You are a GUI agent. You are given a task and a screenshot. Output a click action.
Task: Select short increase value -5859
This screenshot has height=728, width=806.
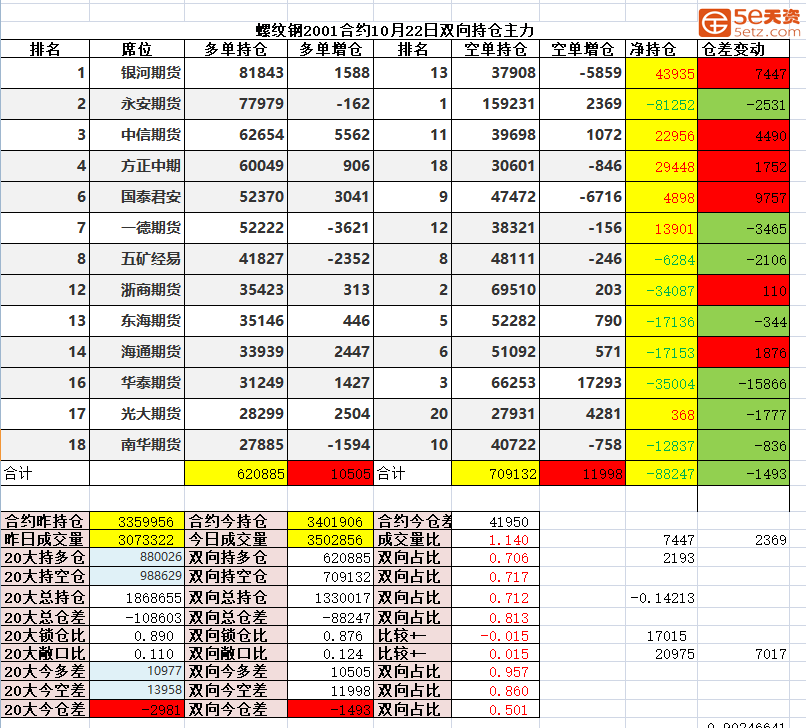(582, 73)
